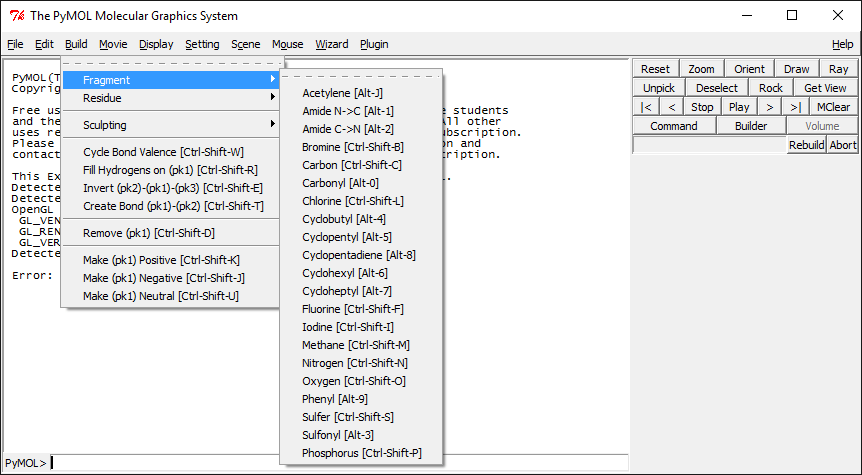Select Oxygen fragment
The width and height of the screenshot is (862, 475).
[x=361, y=382]
